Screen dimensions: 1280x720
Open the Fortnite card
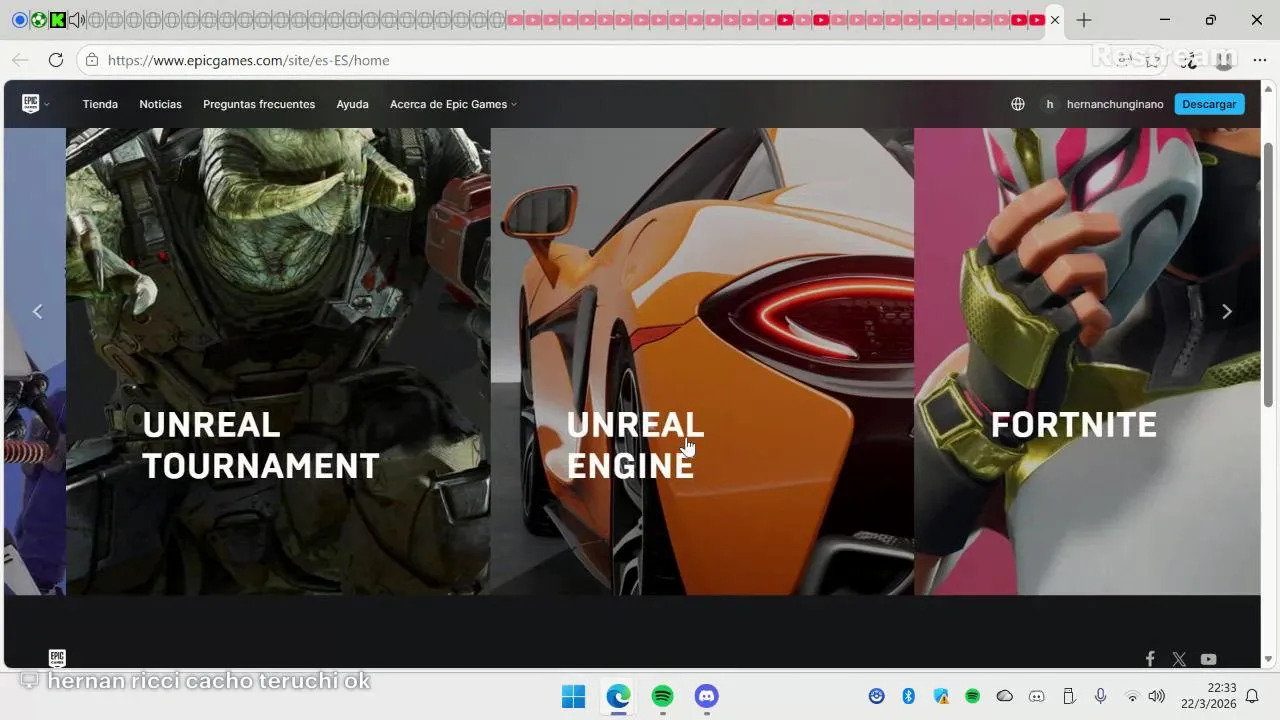click(1087, 361)
